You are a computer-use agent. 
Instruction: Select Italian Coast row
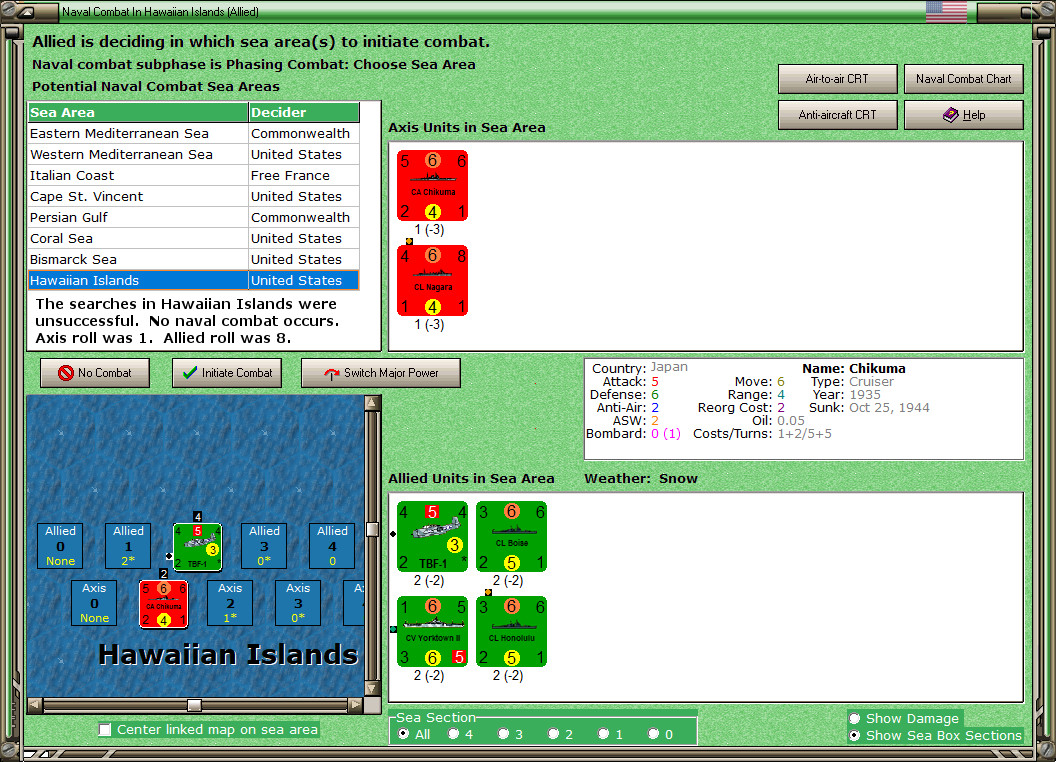click(194, 175)
